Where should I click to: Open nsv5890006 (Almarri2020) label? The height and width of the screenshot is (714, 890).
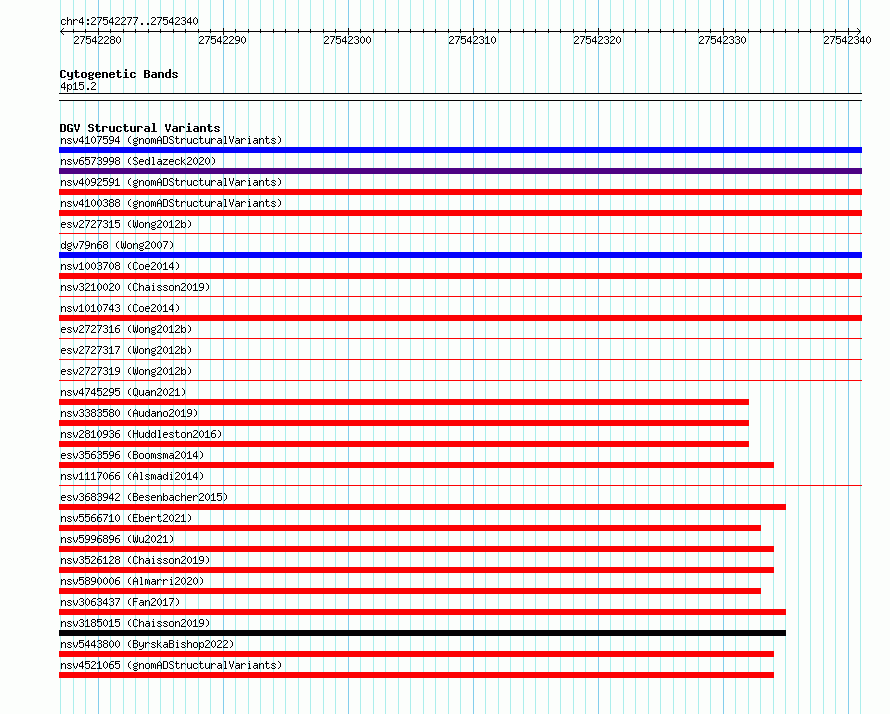(x=132, y=581)
